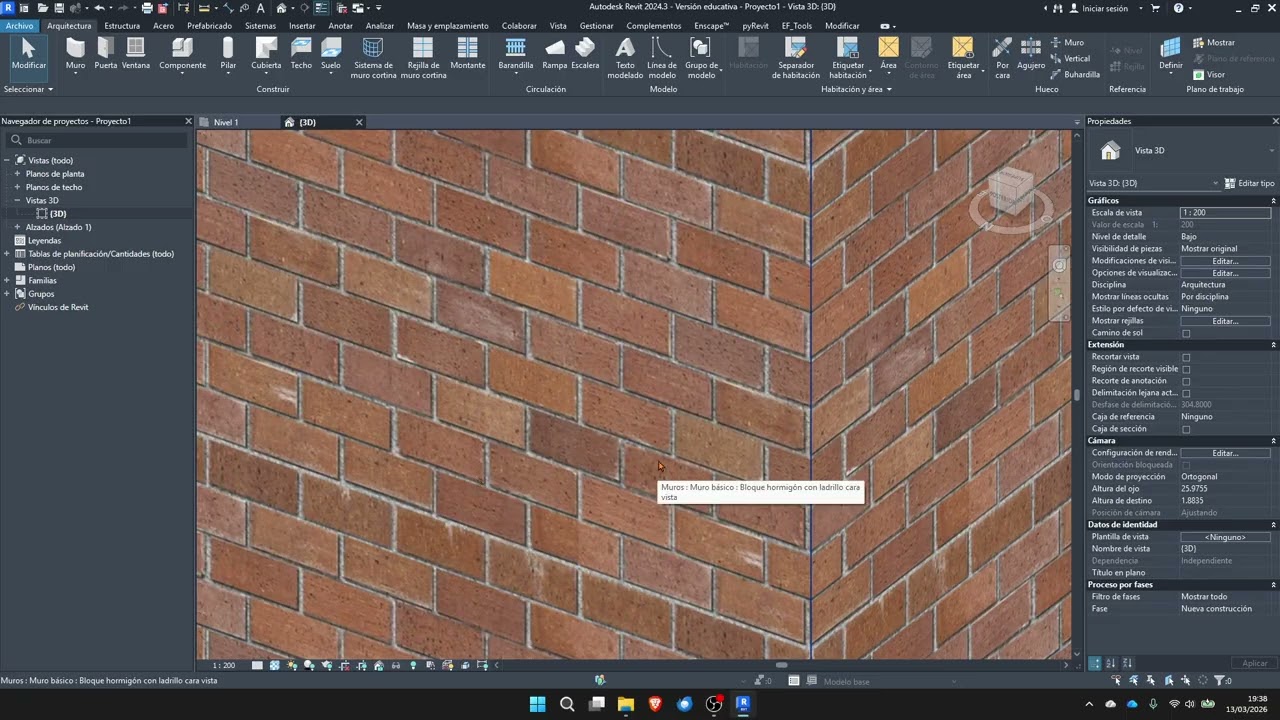Select the Barandilla railing tool

coord(516,54)
